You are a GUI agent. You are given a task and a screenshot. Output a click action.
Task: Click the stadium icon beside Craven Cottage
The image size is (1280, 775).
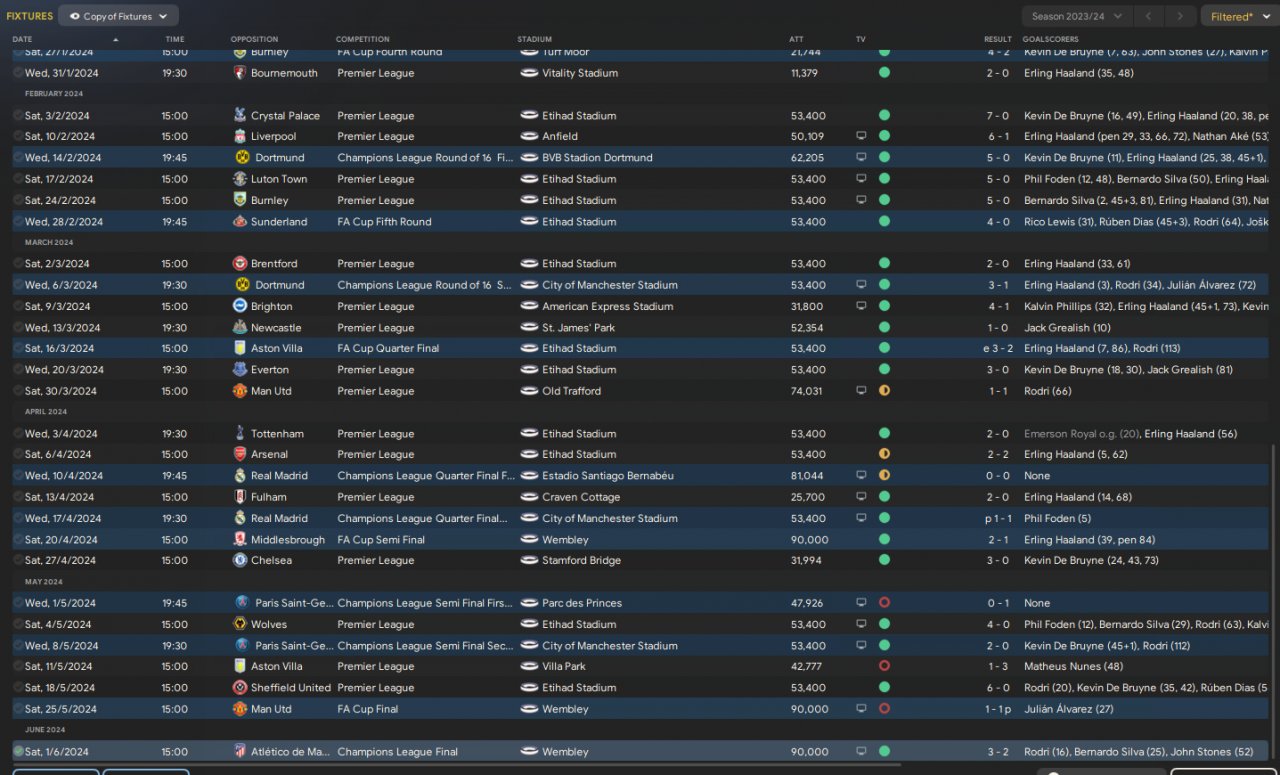pos(529,497)
